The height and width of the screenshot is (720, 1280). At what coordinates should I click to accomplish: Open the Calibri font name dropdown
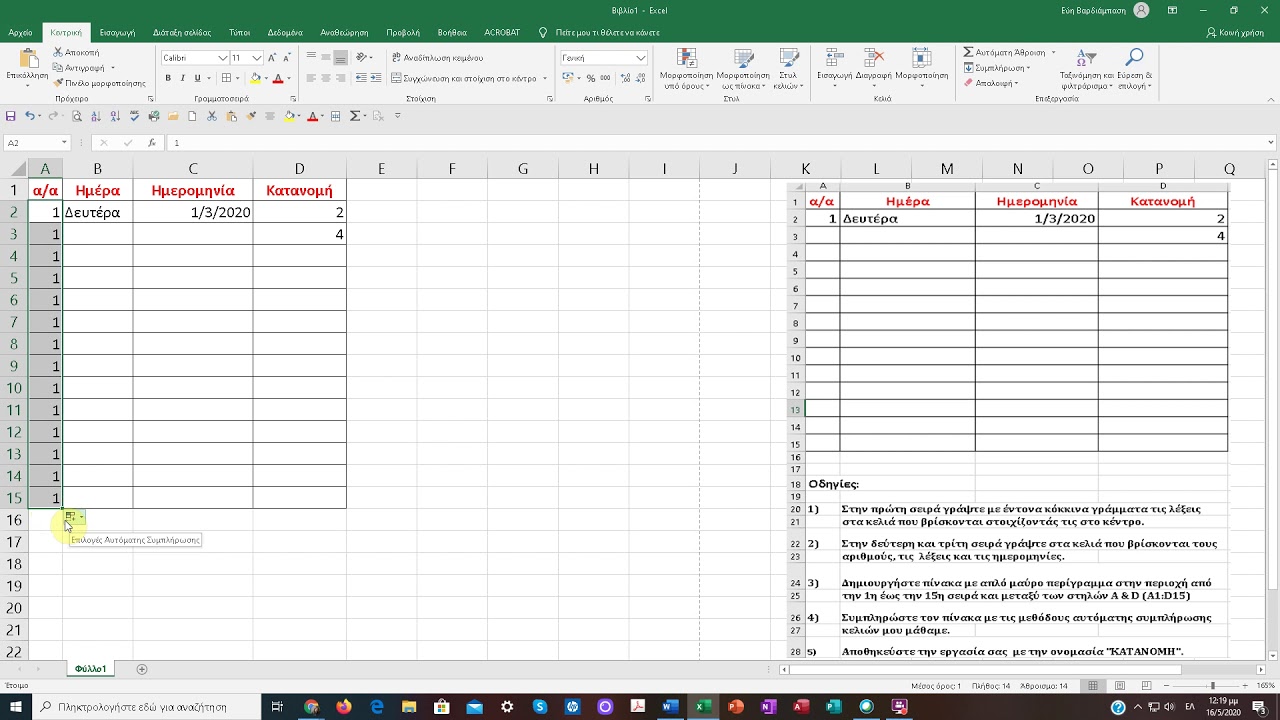pos(223,58)
